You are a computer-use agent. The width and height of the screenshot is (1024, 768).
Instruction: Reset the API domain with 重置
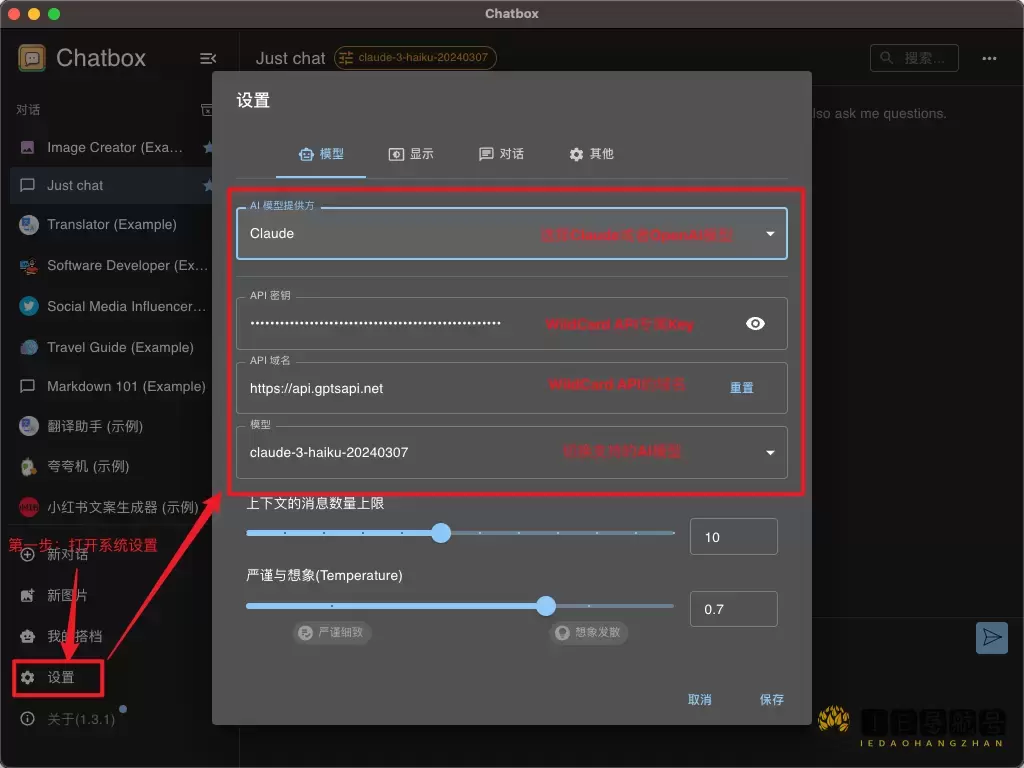741,389
